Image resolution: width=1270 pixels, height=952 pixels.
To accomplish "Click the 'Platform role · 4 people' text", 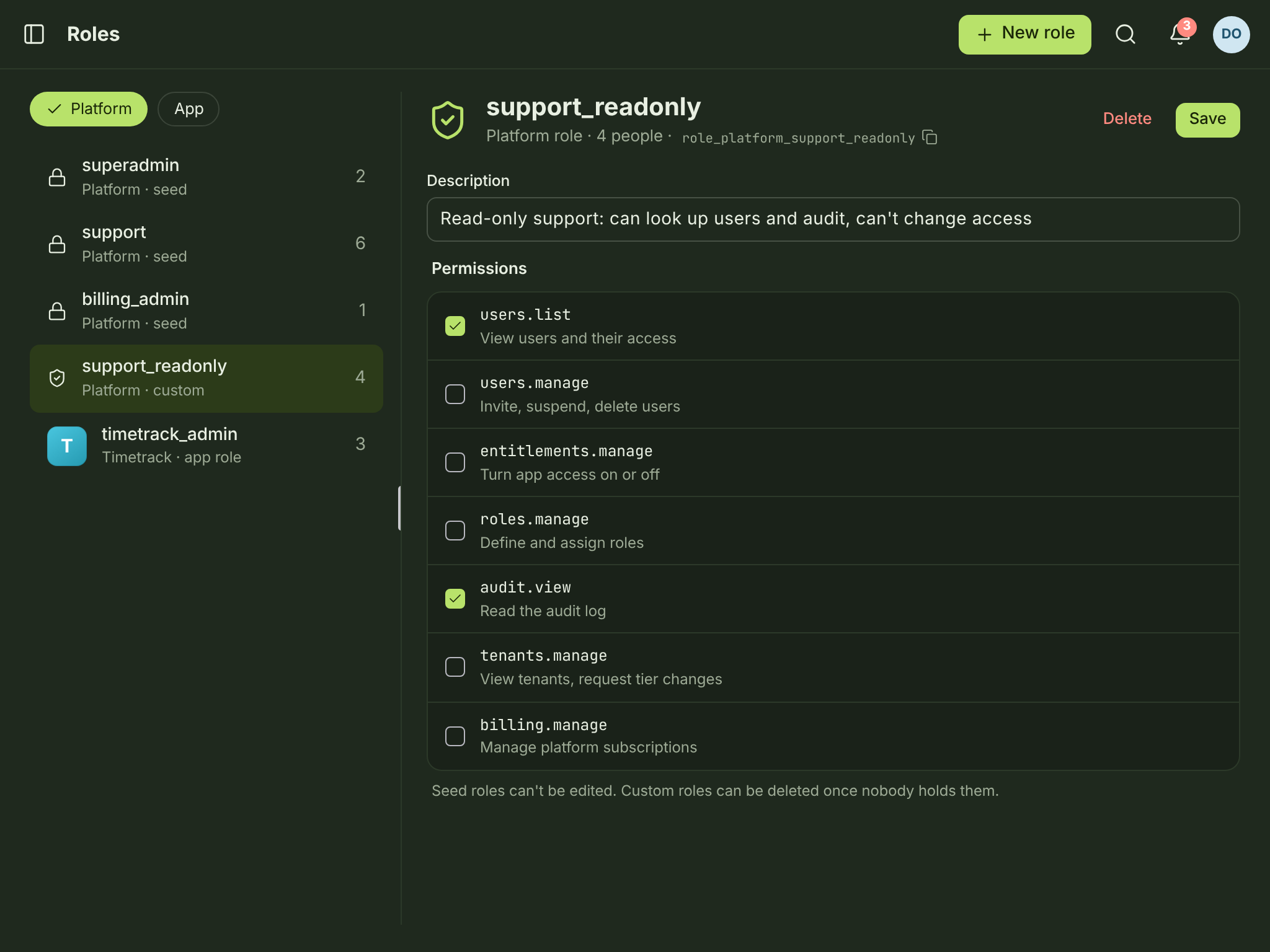I will click(574, 136).
